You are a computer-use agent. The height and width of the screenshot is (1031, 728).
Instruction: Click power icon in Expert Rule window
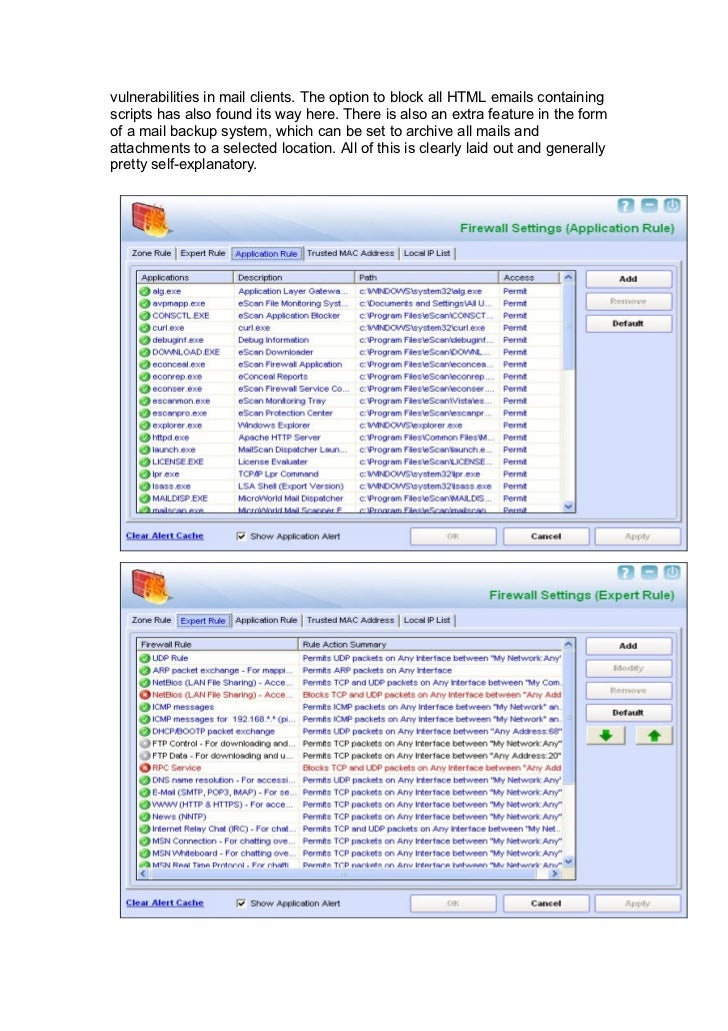point(671,572)
